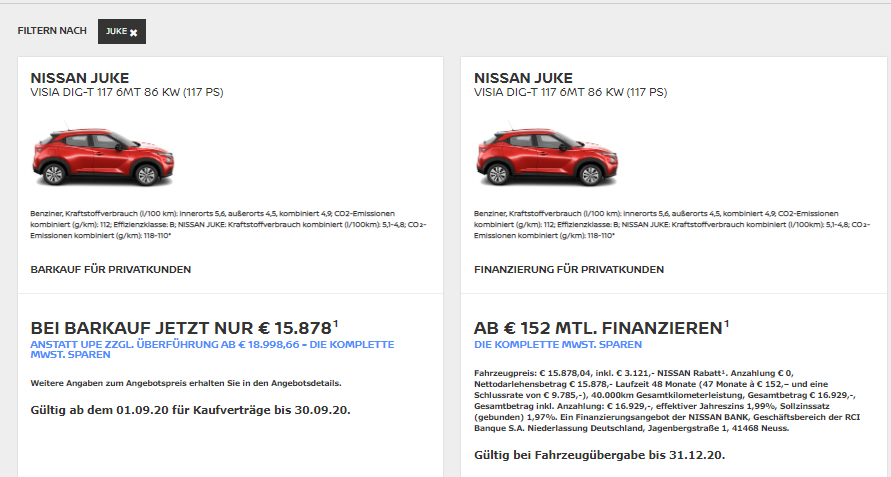Viewport: 891px width, 477px height.
Task: Open NISSAN JUKE title in Barkauf card
Action: [80, 78]
